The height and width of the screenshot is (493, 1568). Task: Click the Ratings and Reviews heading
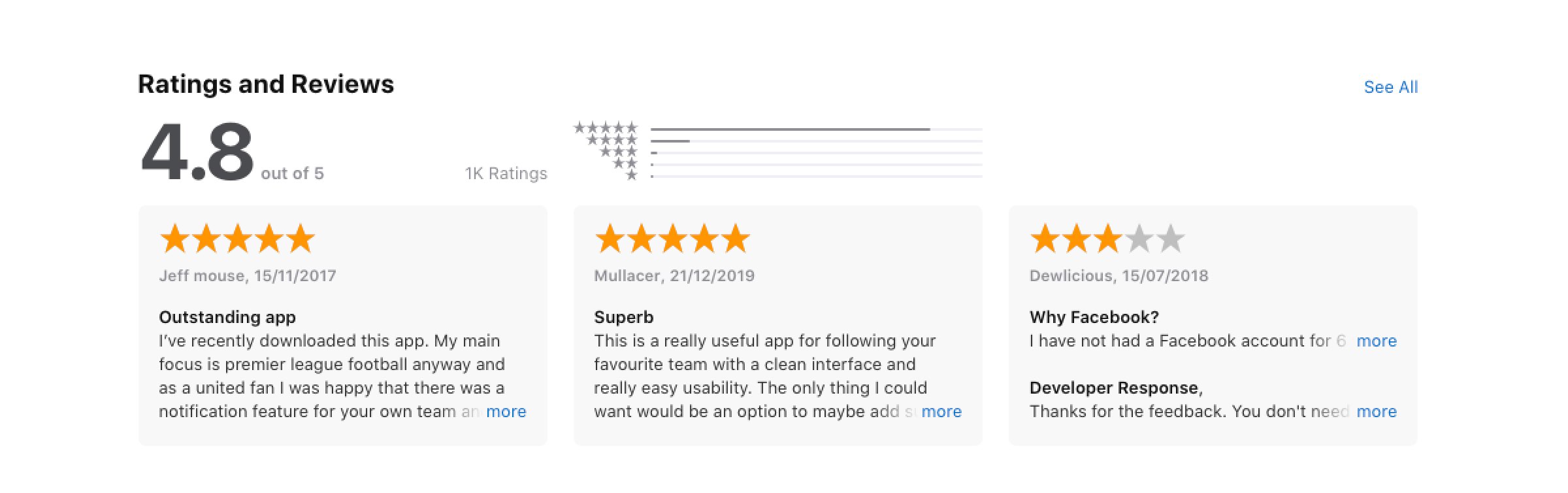[266, 84]
